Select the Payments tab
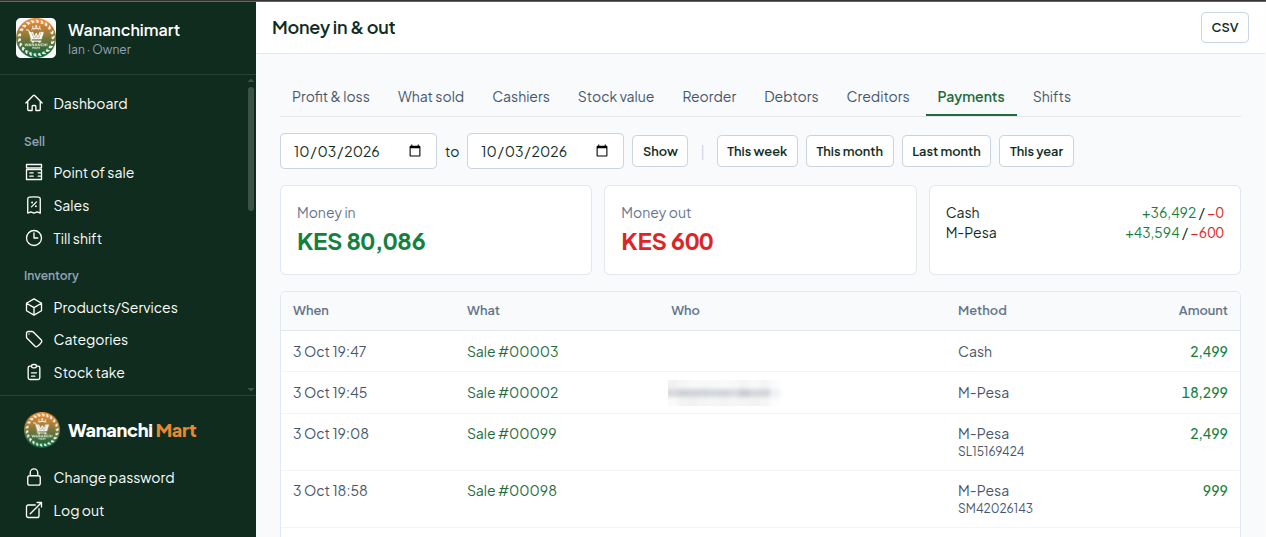The width and height of the screenshot is (1266, 537). pyautogui.click(x=971, y=97)
